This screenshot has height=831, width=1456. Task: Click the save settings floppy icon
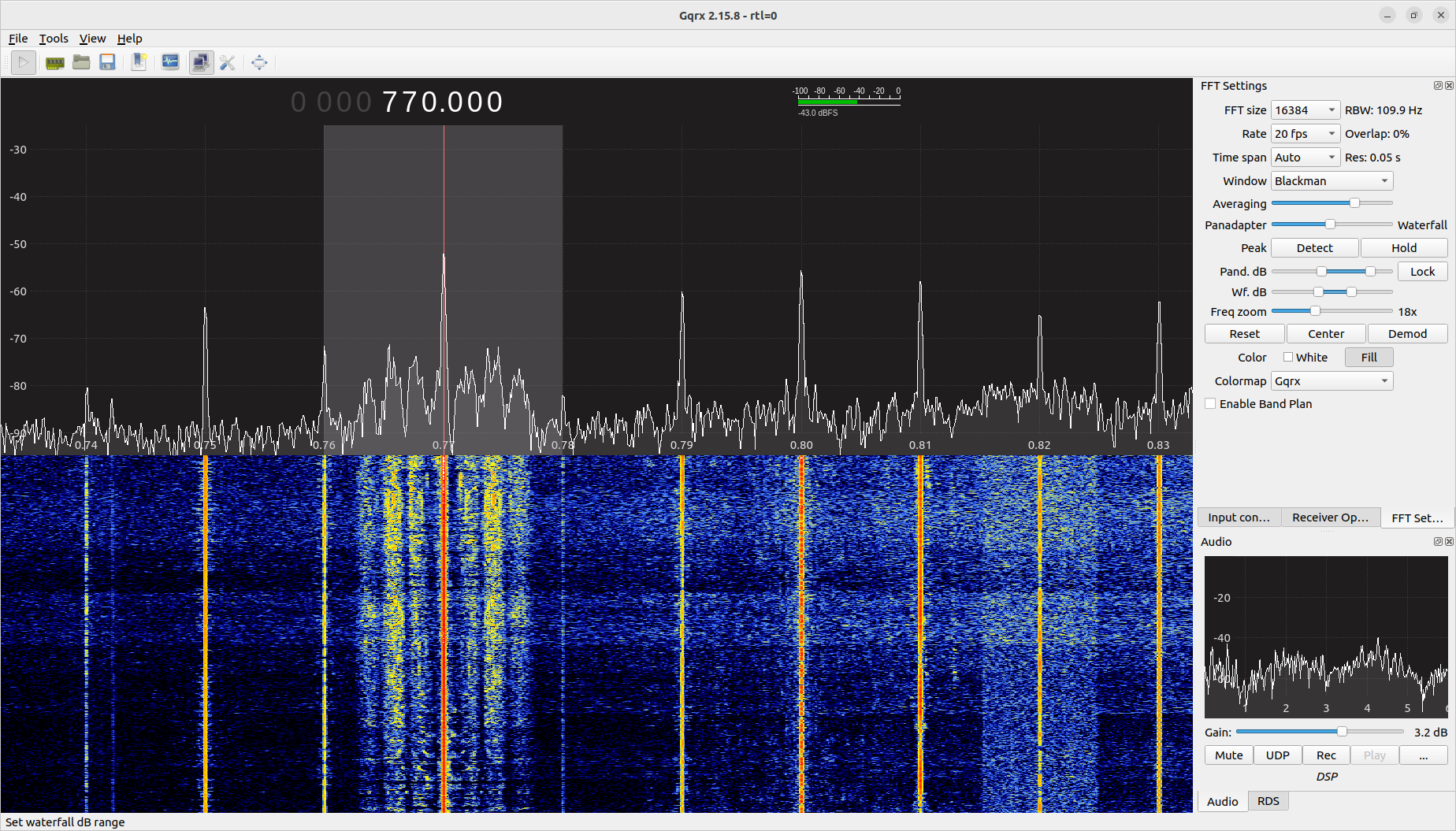click(x=108, y=62)
